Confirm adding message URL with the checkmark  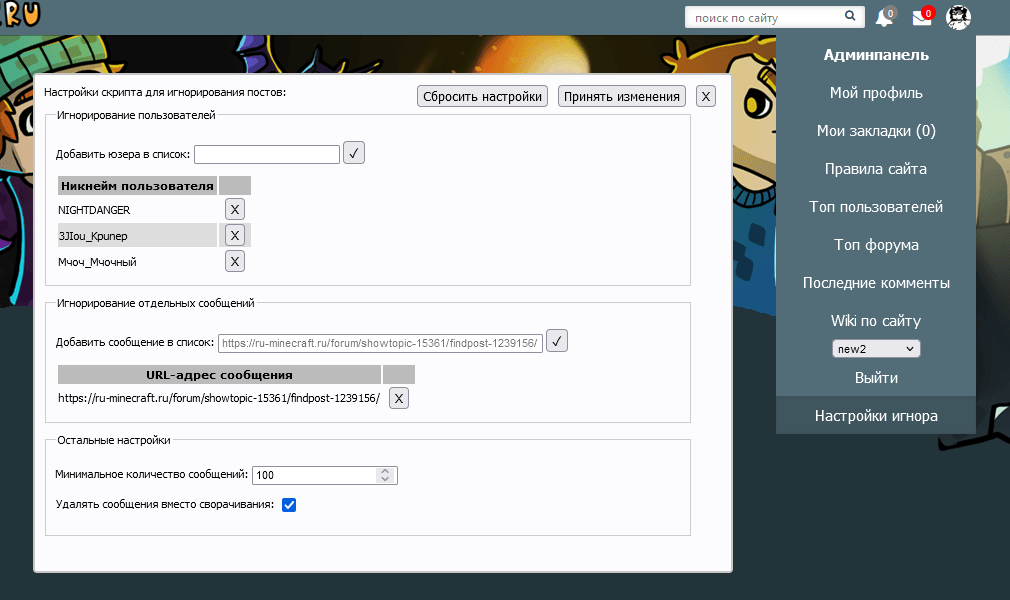click(558, 341)
